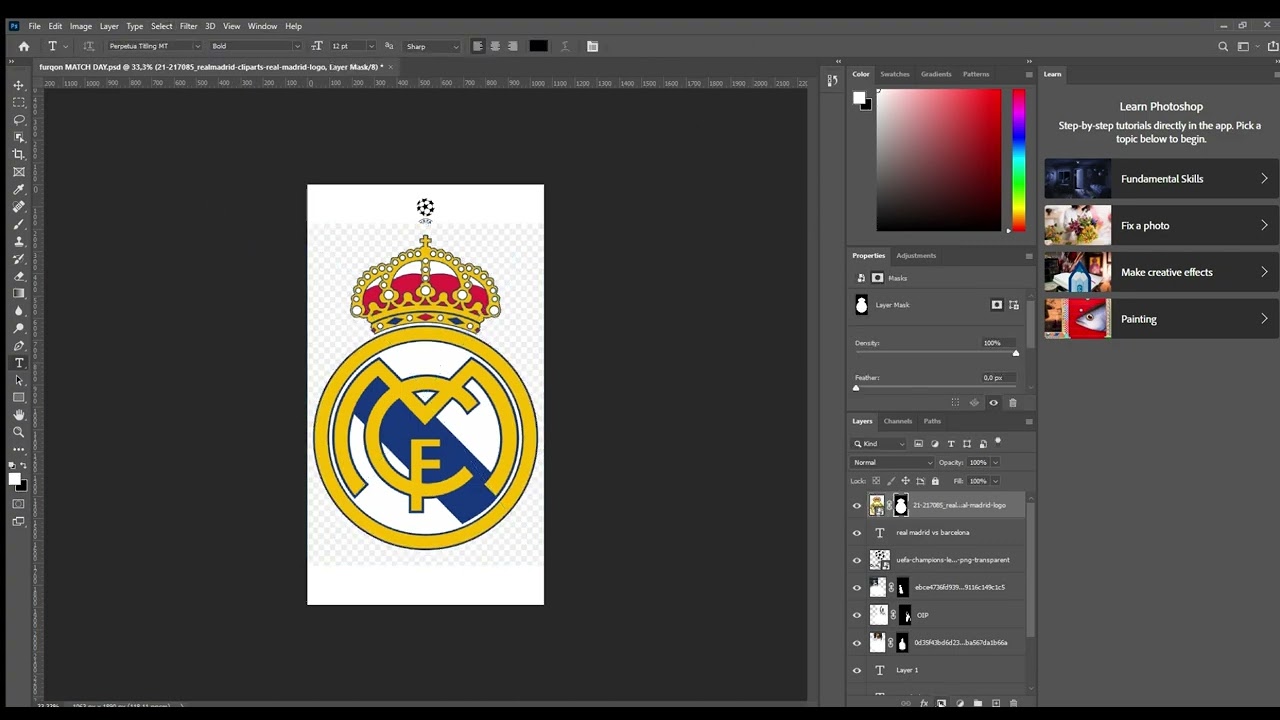Open the Image menu
The width and height of the screenshot is (1280, 720).
point(81,26)
